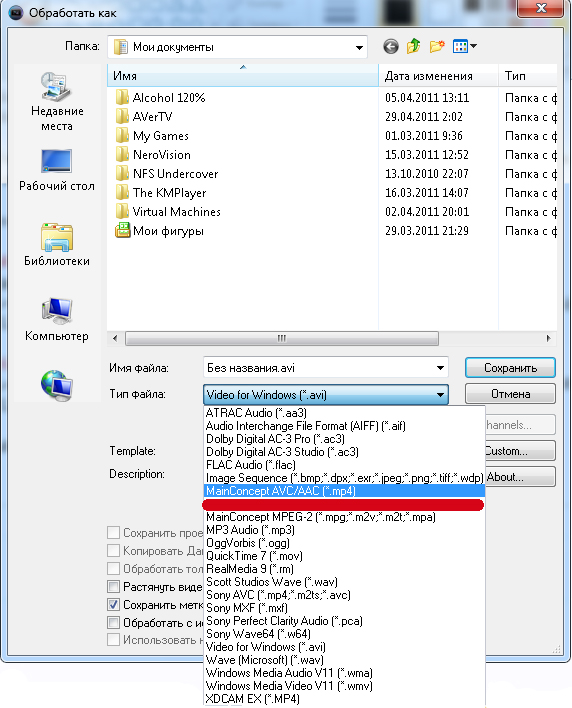This screenshot has height=708, width=572.
Task: Open the network globe icon in sidebar
Action: click(57, 385)
